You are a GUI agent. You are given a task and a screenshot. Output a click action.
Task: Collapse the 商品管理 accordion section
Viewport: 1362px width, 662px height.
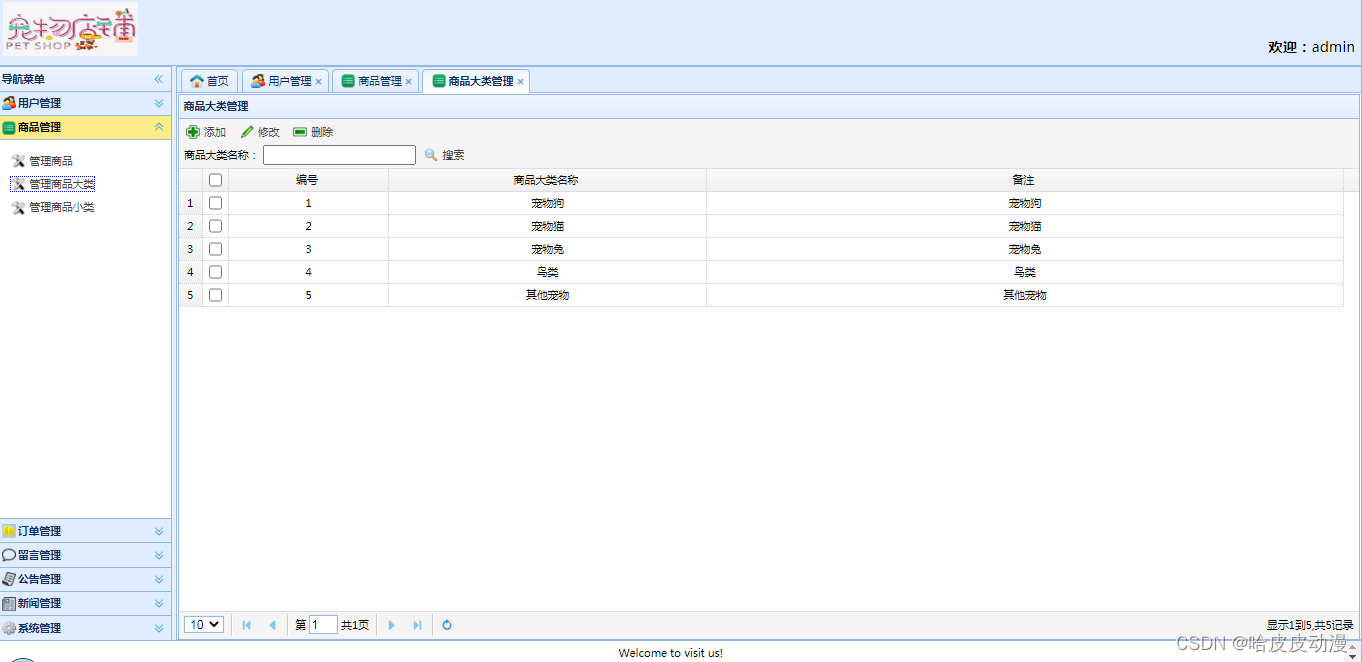tap(158, 127)
